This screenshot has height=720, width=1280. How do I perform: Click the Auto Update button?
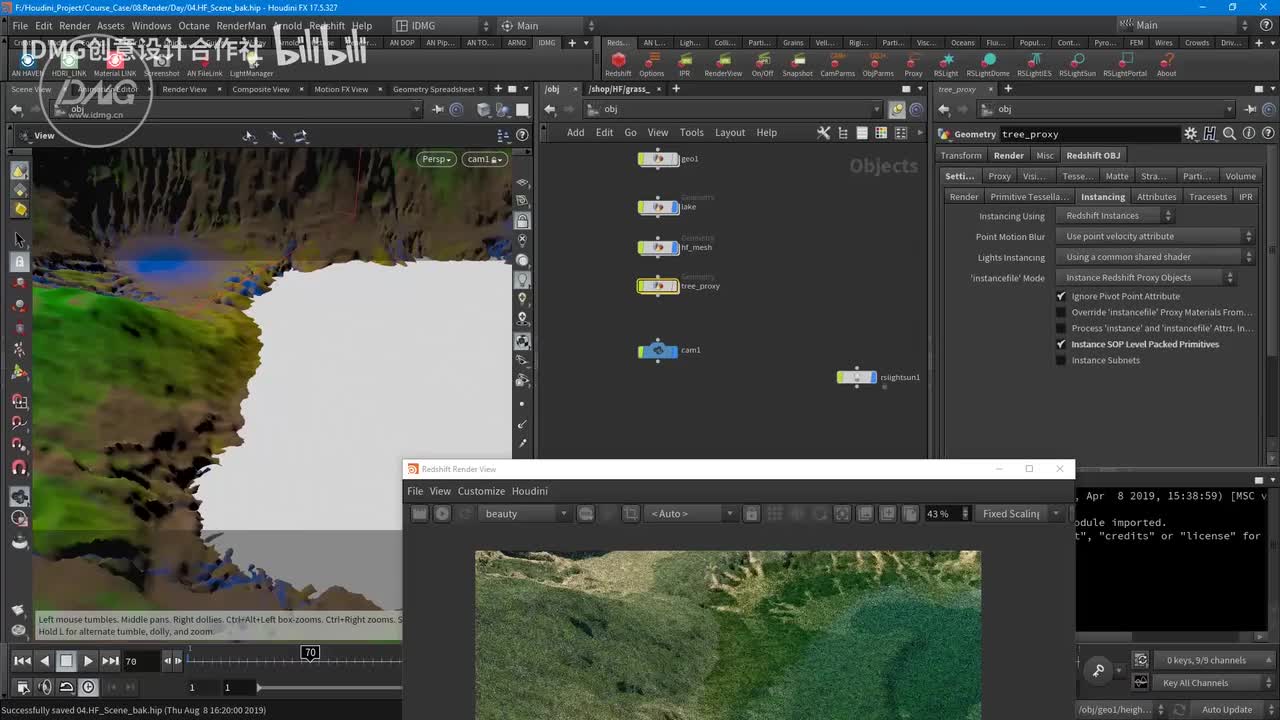1226,710
